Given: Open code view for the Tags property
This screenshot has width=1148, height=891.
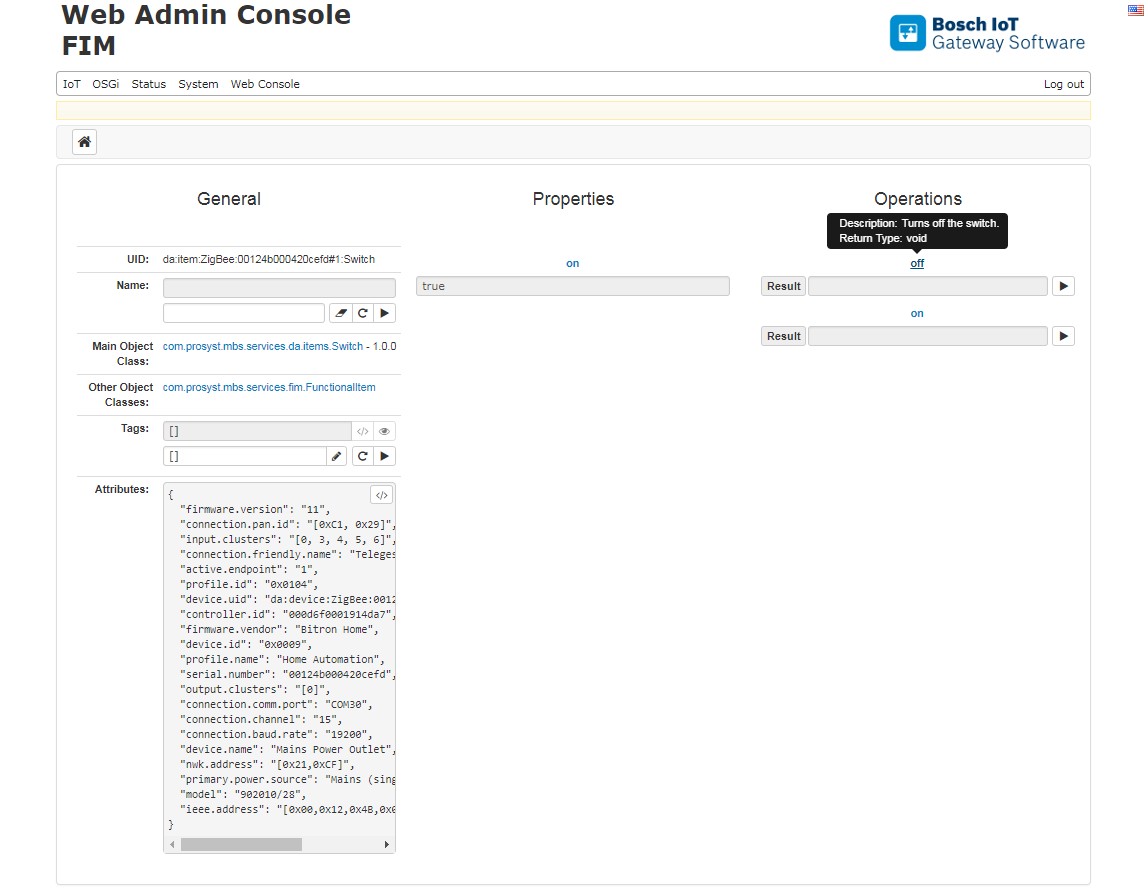Looking at the screenshot, I should [x=361, y=430].
